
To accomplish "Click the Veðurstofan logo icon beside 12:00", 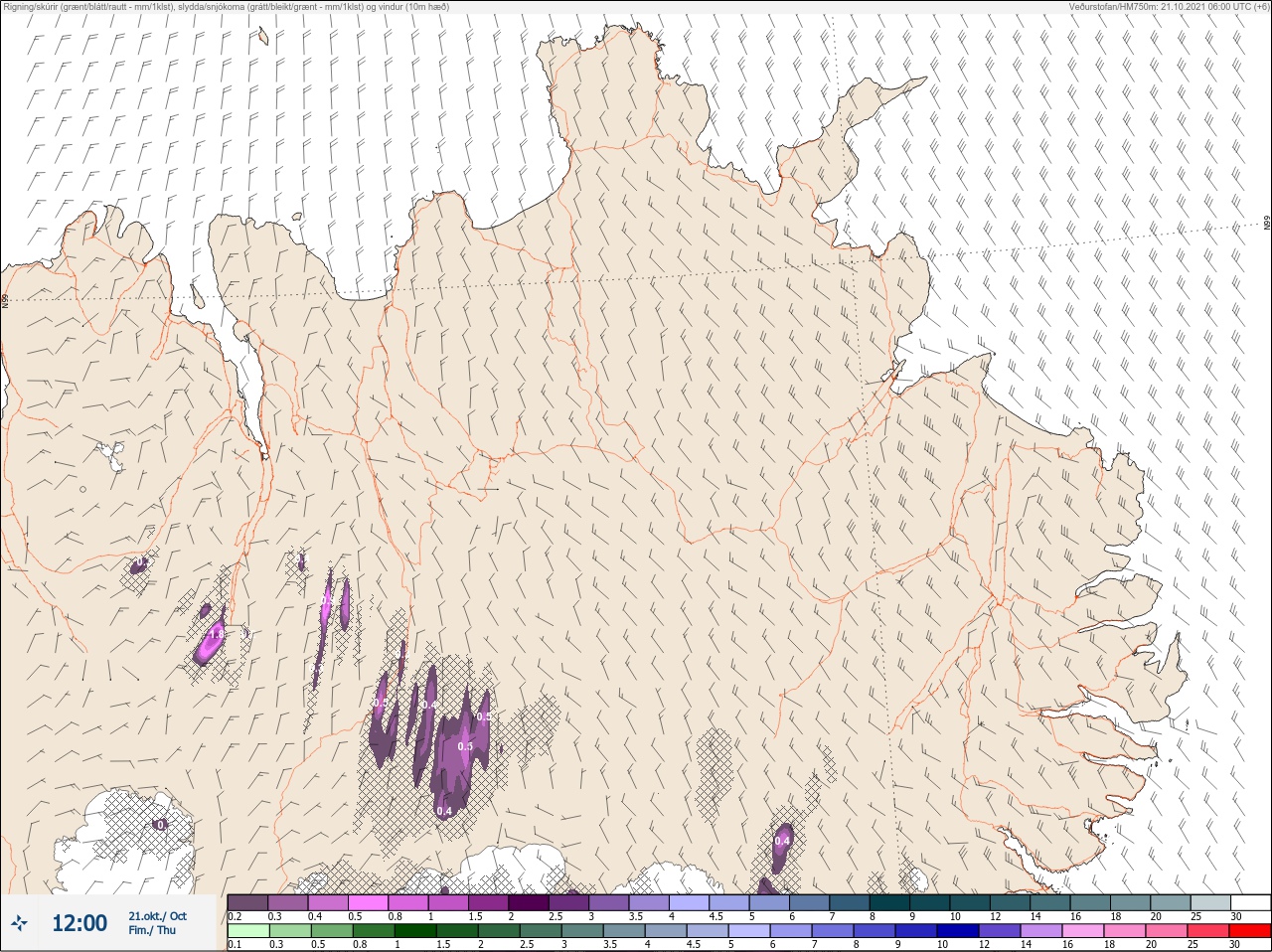I will pyautogui.click(x=20, y=924).
